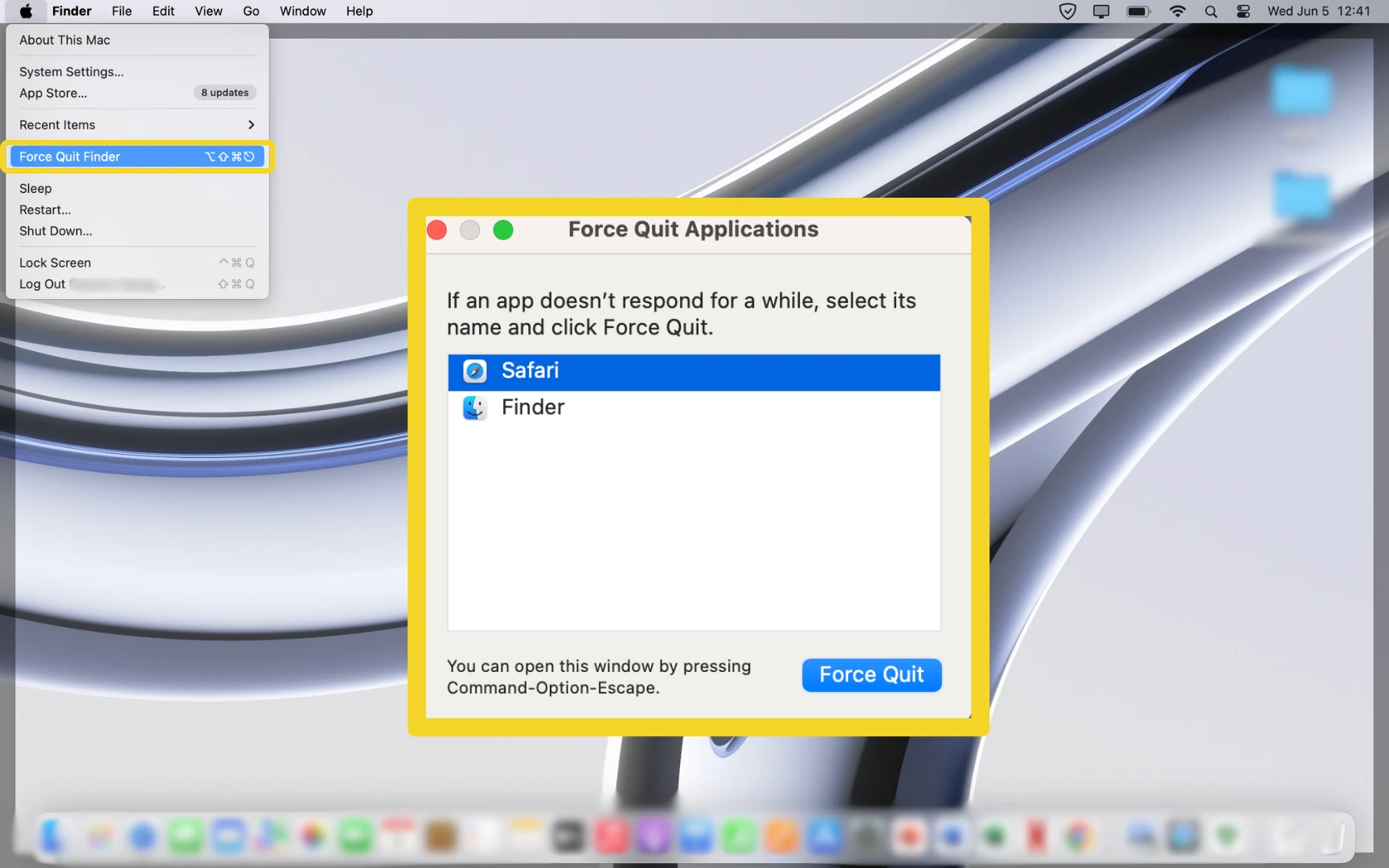Choose Restart from the Apple menu
The image size is (1389, 868).
(x=137, y=210)
